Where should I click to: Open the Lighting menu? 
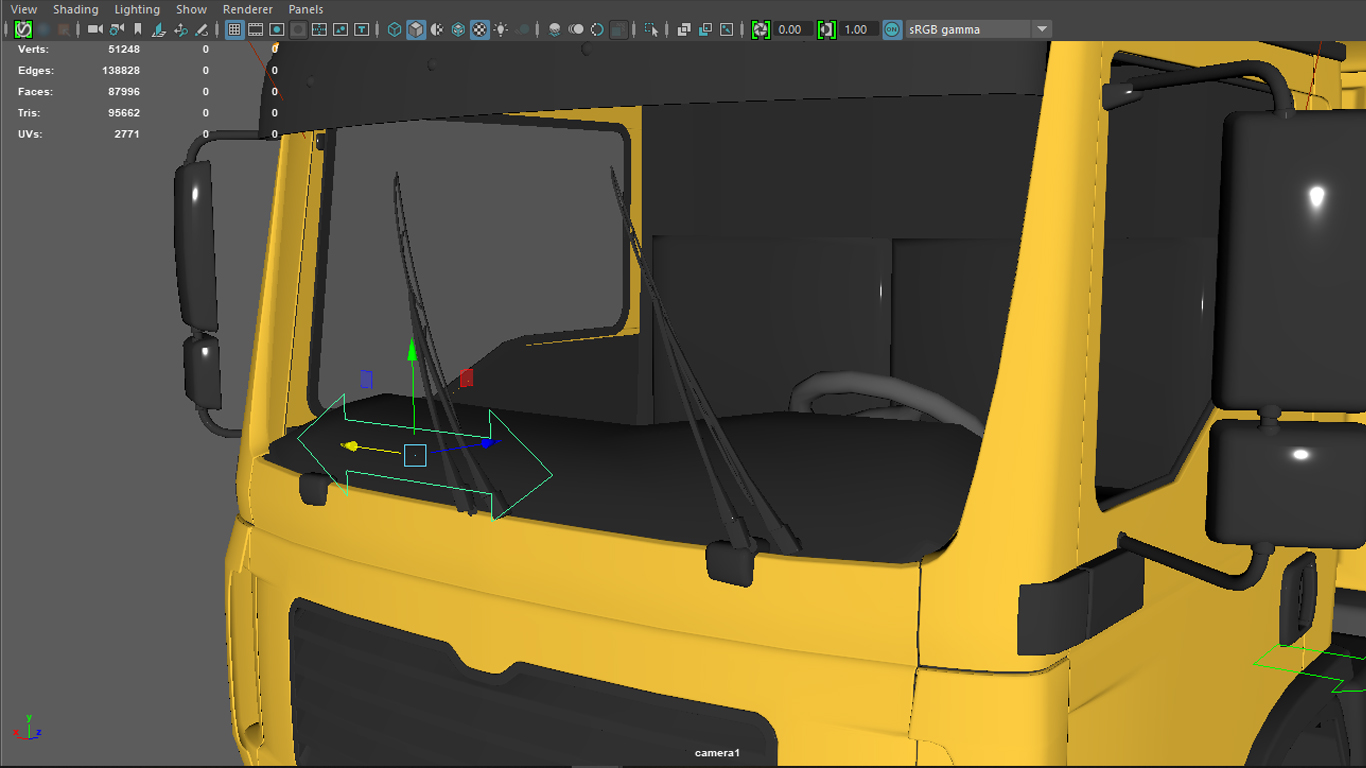[x=137, y=9]
